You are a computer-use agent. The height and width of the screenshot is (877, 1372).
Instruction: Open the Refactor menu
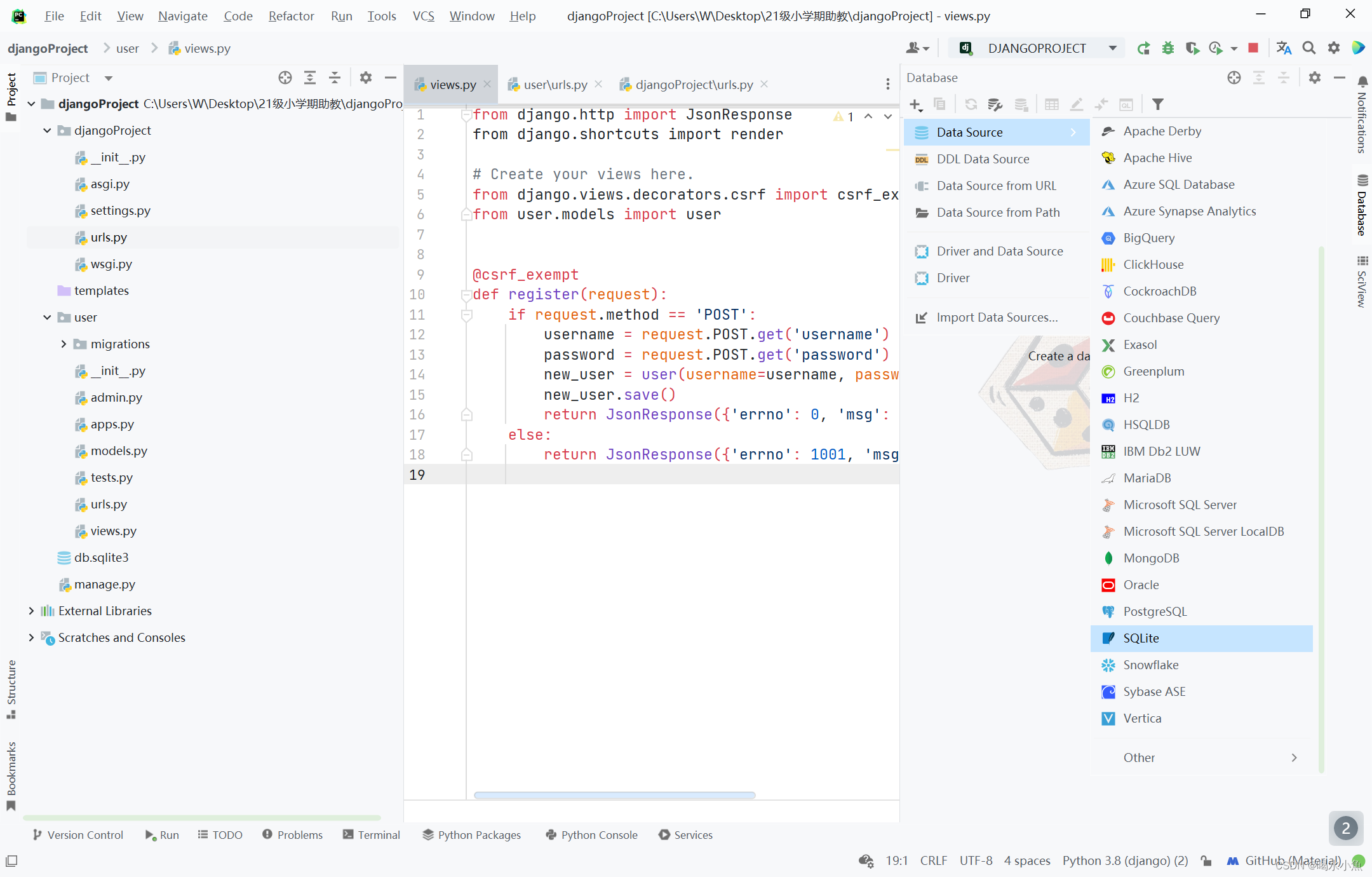[291, 16]
